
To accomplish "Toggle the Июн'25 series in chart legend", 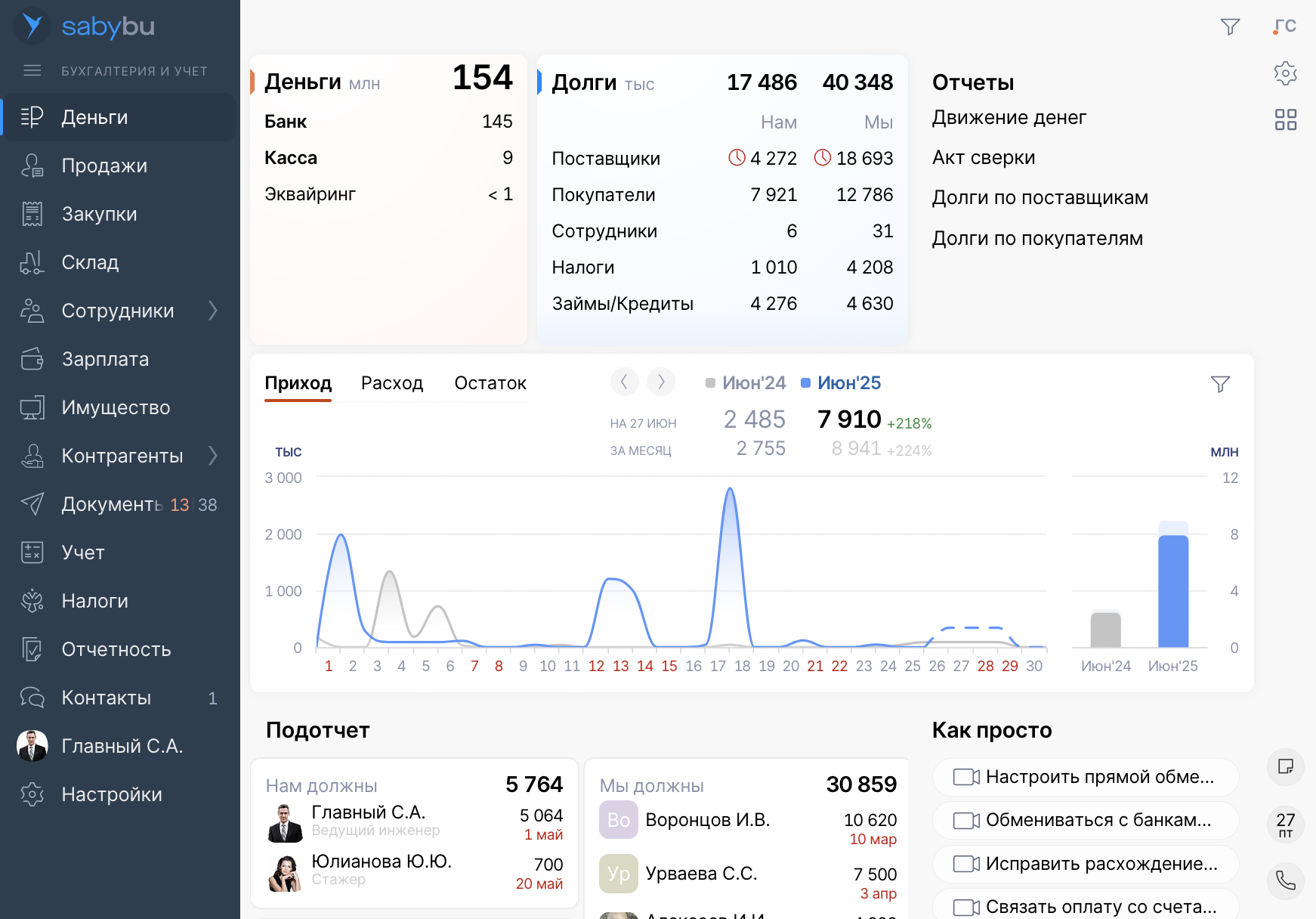I will pyautogui.click(x=842, y=383).
